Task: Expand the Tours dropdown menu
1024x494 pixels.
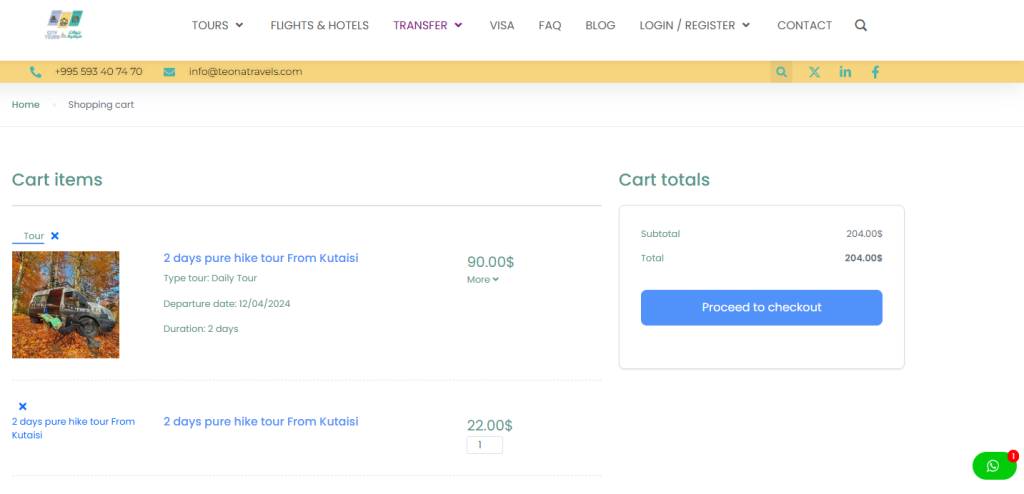Action: [x=218, y=25]
